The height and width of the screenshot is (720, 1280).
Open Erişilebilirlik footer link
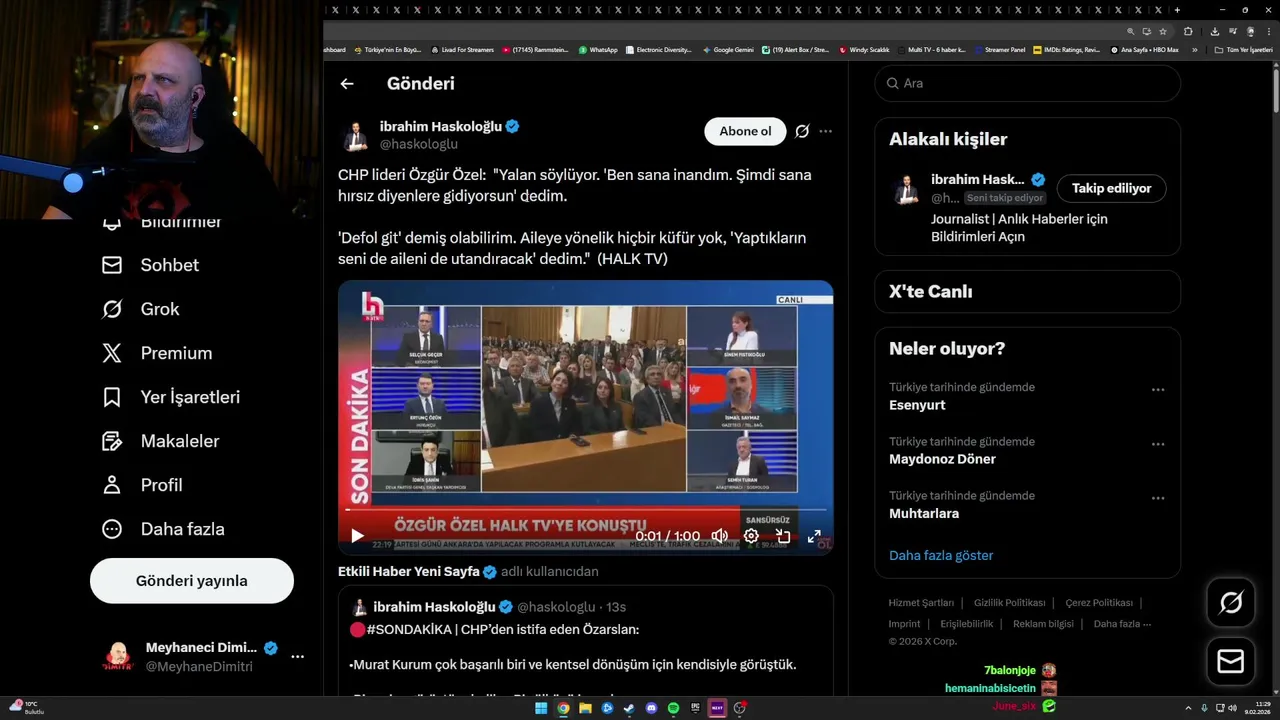(x=967, y=624)
